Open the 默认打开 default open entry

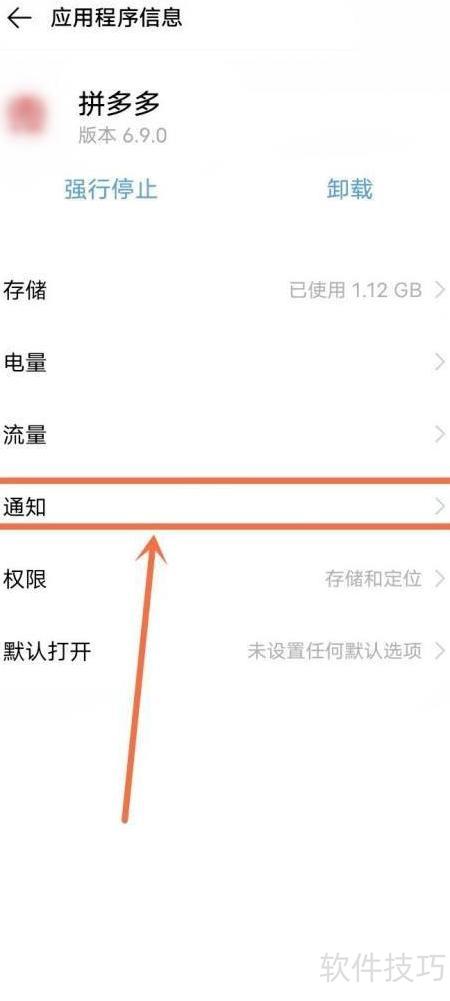[225, 652]
